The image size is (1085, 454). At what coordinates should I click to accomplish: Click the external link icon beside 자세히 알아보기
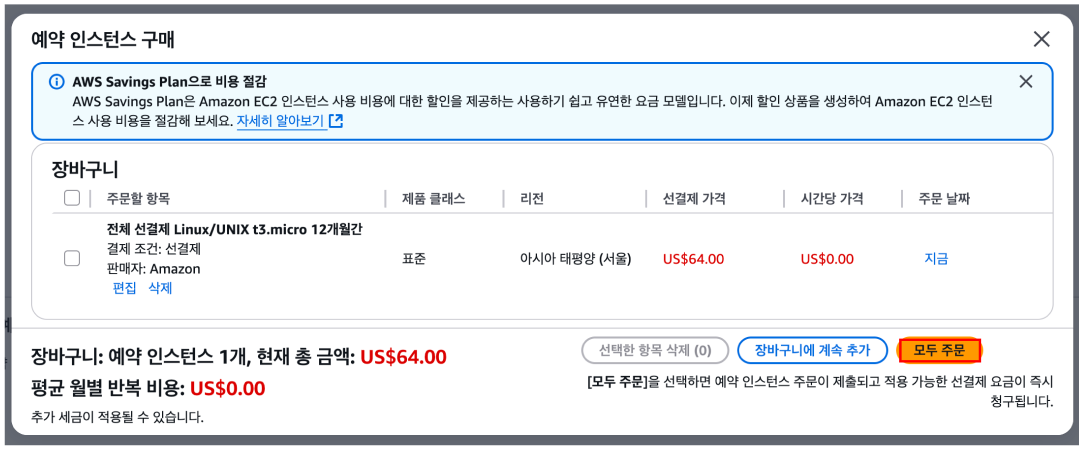[336, 121]
